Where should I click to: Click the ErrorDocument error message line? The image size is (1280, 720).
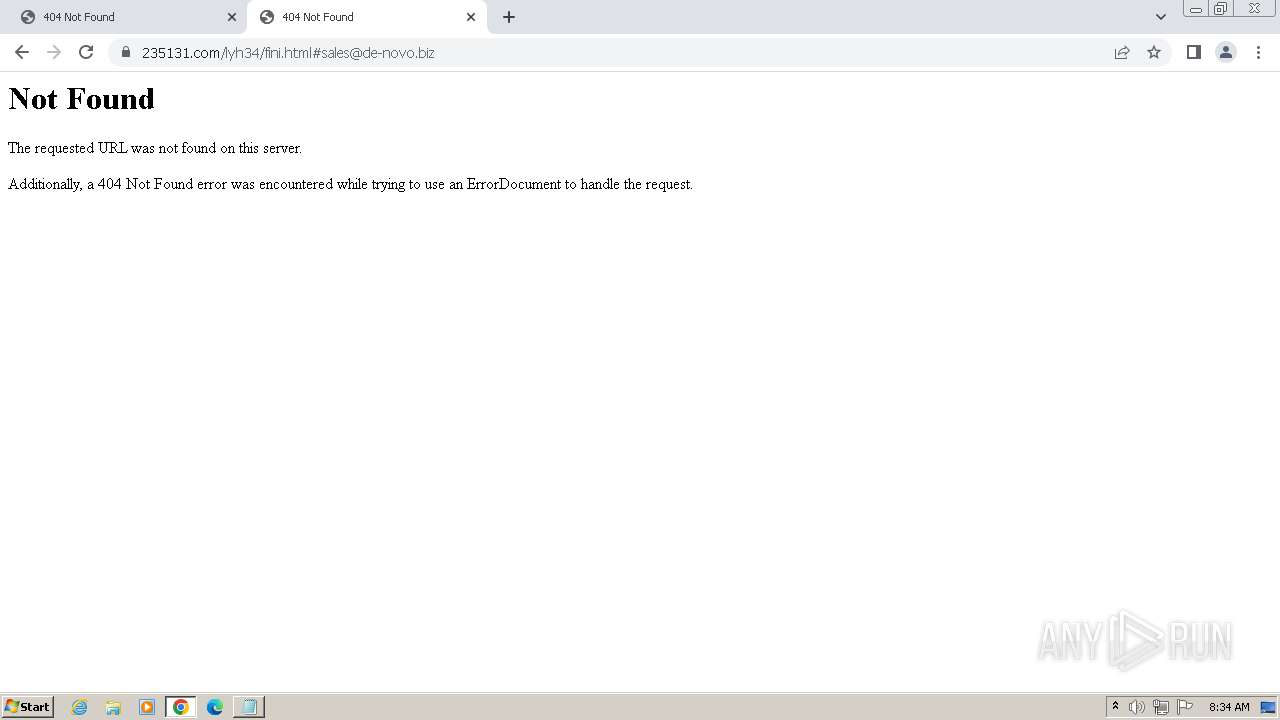point(350,184)
